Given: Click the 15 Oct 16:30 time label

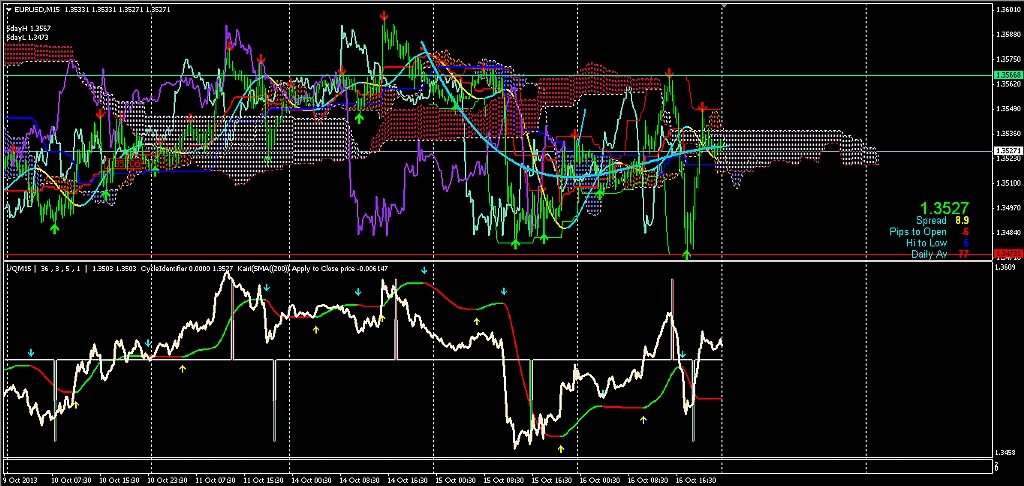Looking at the screenshot, I should point(554,479).
